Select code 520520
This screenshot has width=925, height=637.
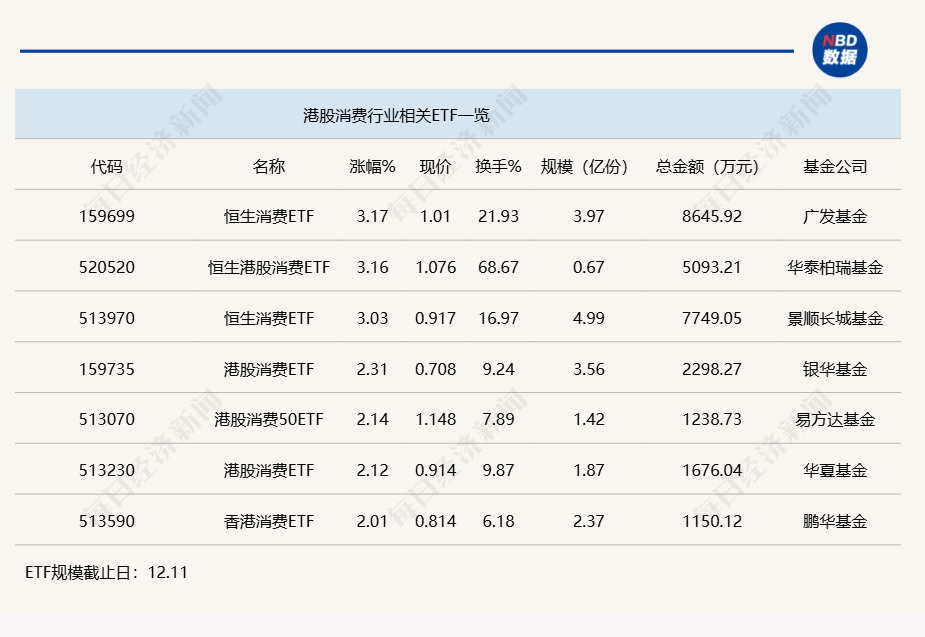[107, 267]
